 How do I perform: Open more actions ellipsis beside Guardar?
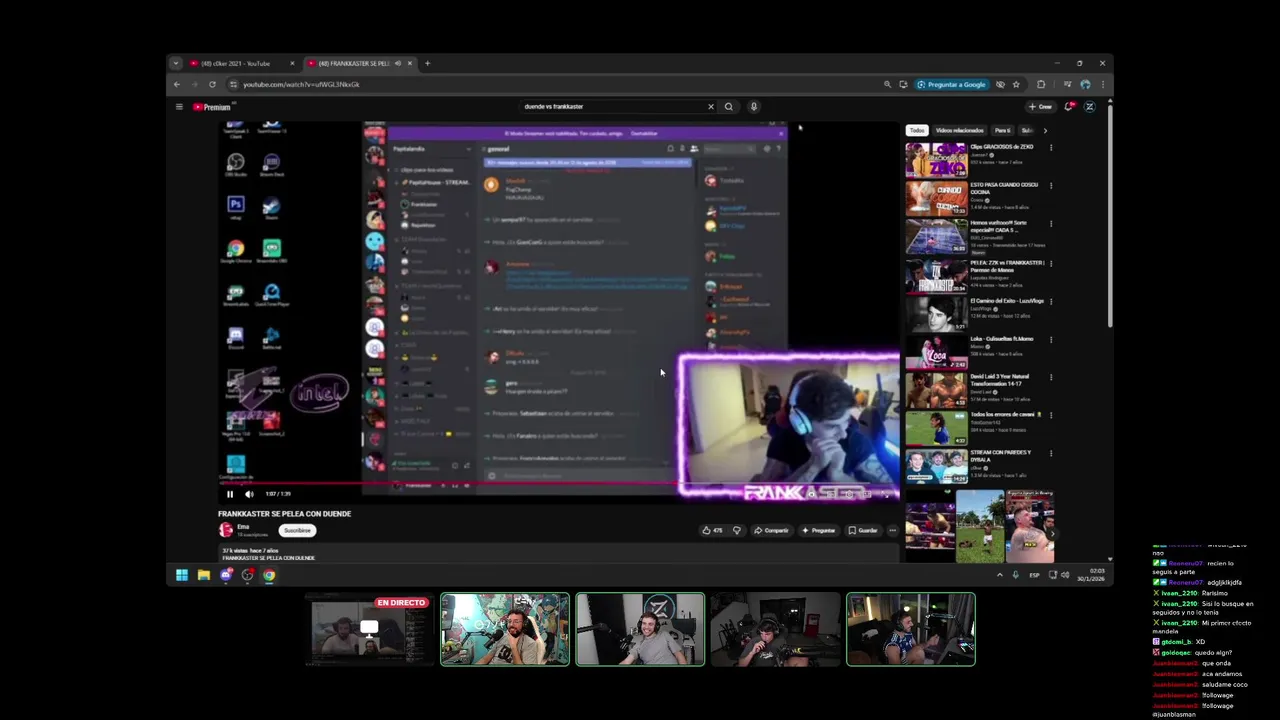893,530
